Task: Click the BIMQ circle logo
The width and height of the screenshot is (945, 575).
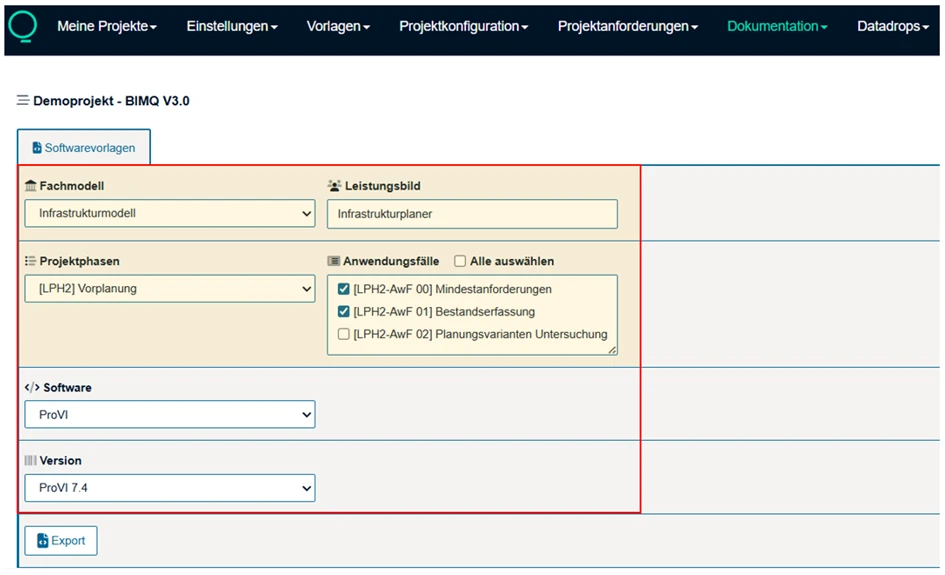Action: click(23, 27)
